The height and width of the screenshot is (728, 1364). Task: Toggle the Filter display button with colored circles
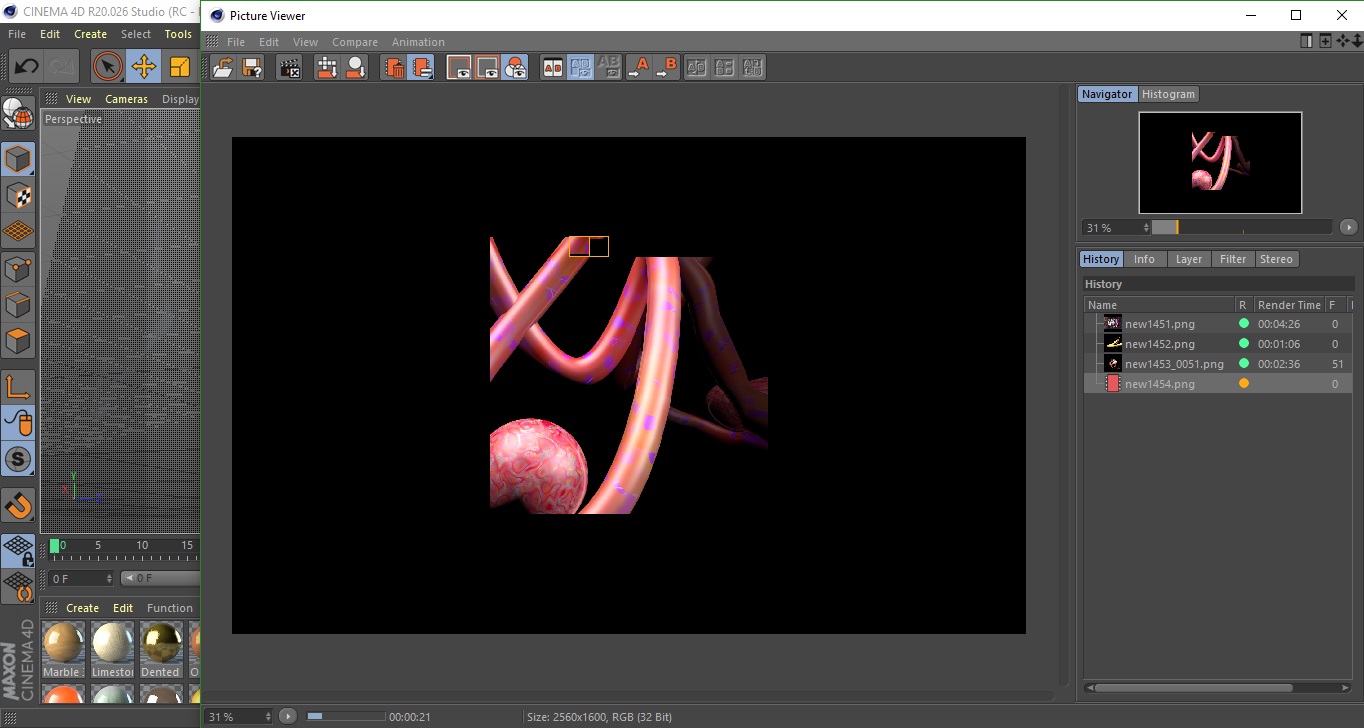[x=515, y=68]
